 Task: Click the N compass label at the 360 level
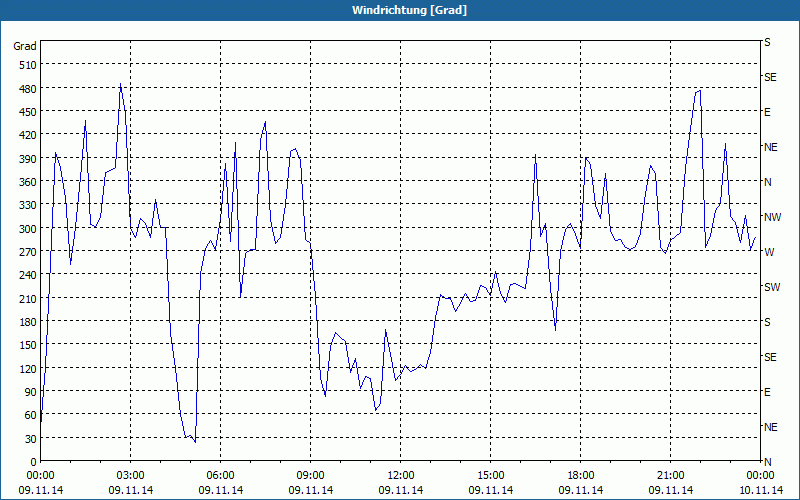767,182
